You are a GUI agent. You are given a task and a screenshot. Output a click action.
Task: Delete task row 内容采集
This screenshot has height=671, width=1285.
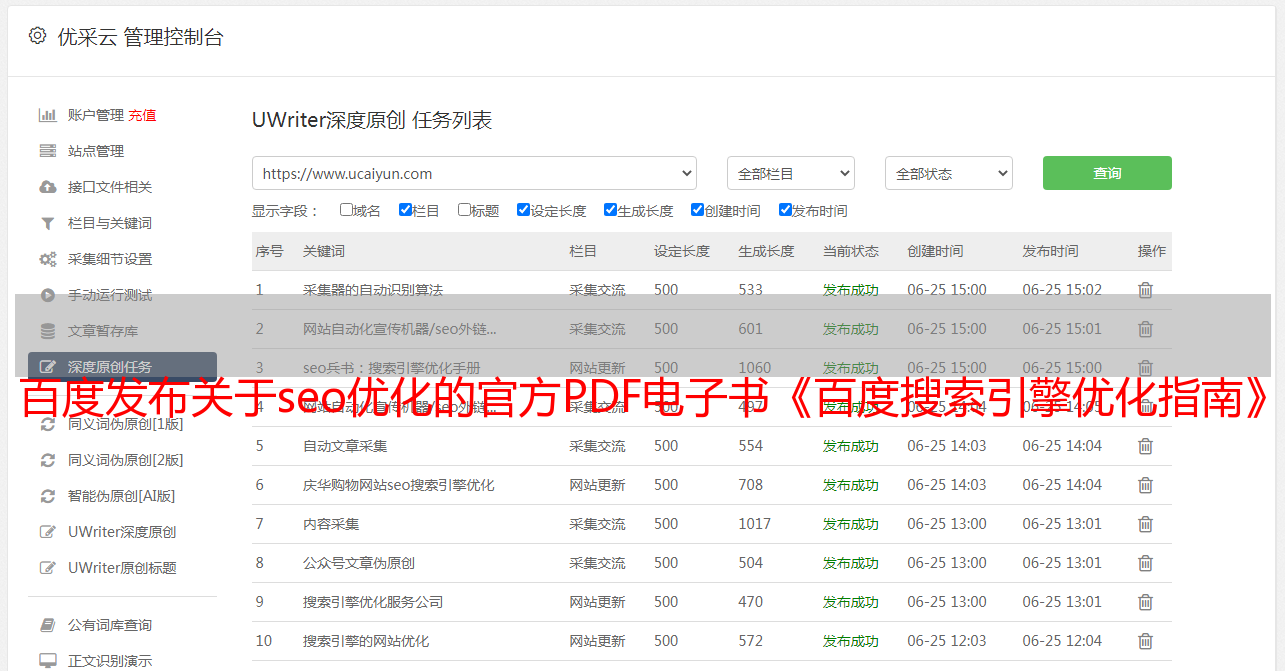point(1145,524)
